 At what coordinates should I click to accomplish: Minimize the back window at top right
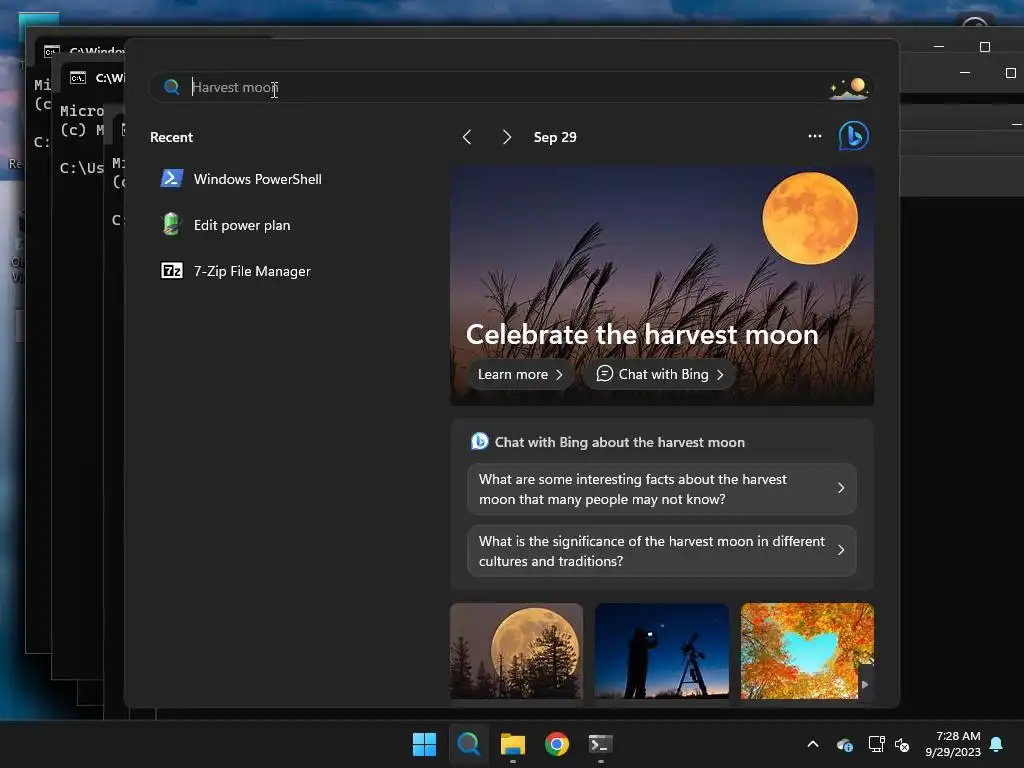939,47
